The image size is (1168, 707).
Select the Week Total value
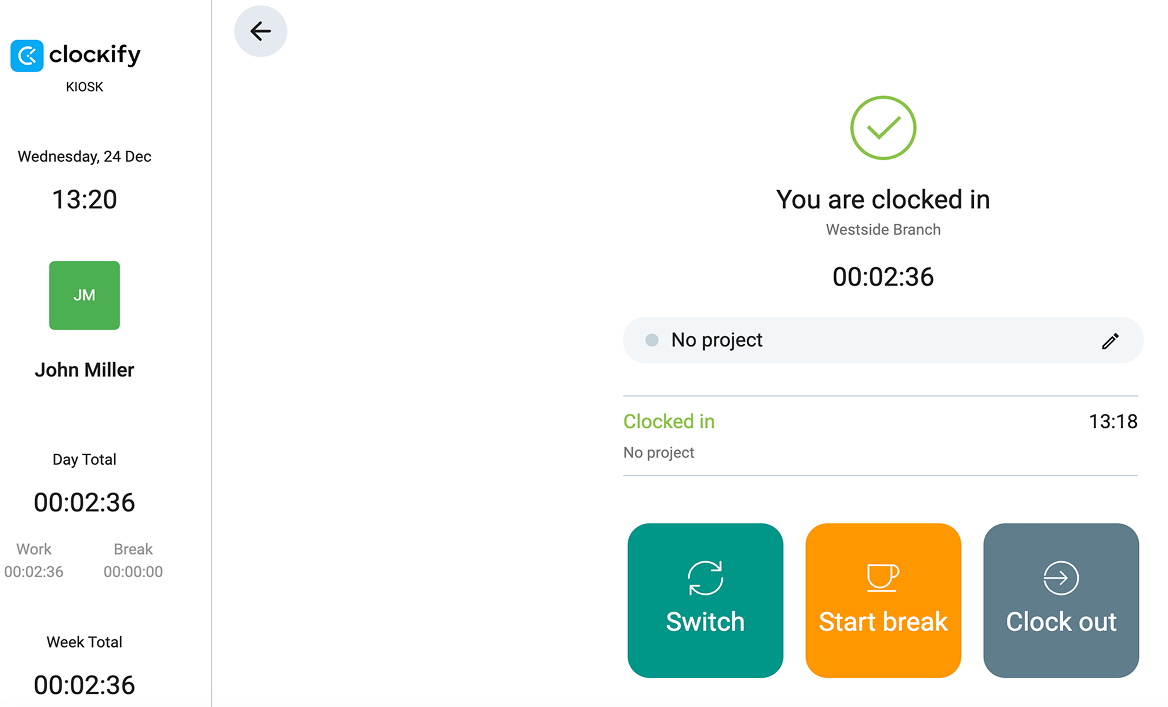(84, 685)
